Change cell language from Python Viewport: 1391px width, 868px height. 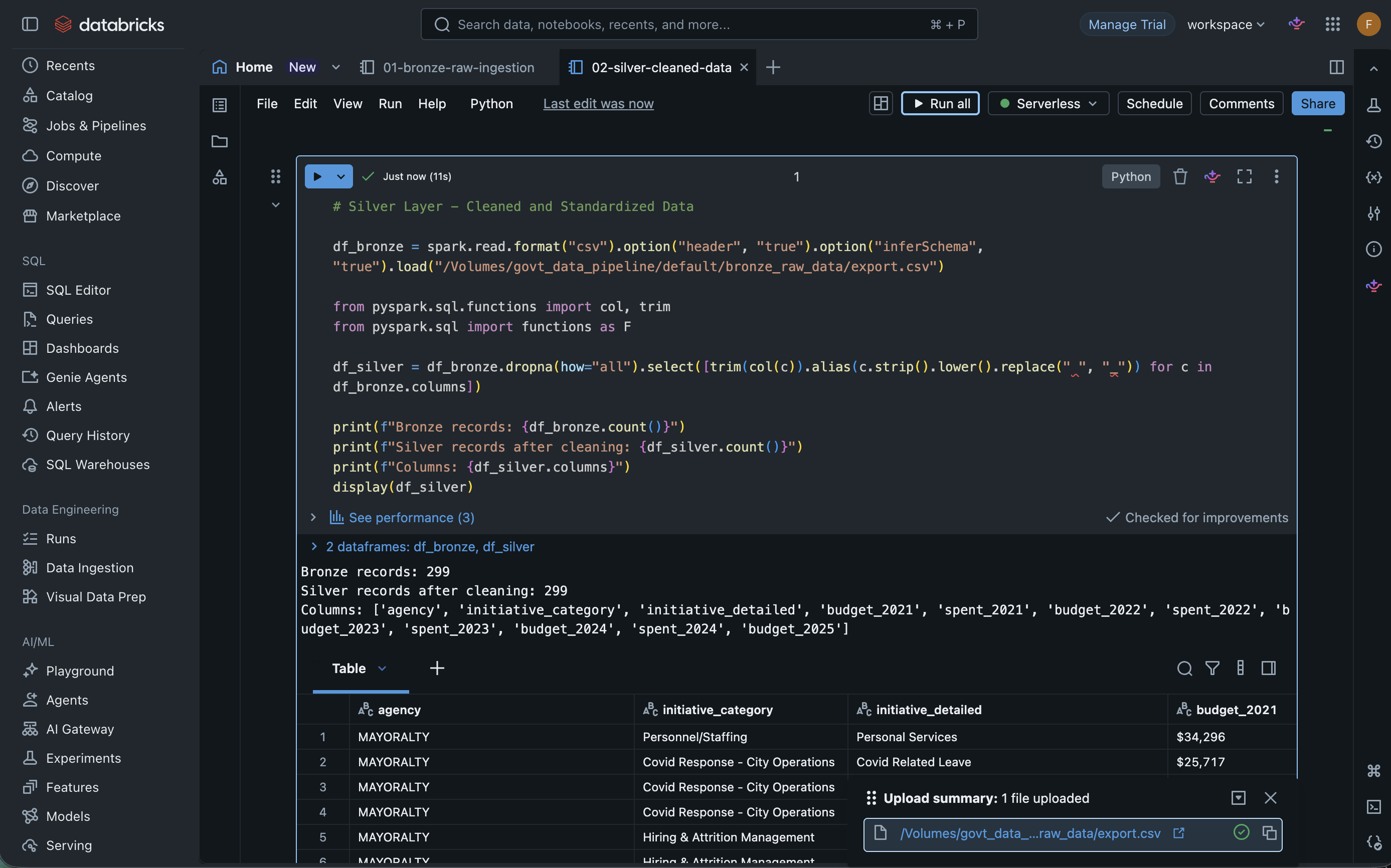click(x=1130, y=176)
